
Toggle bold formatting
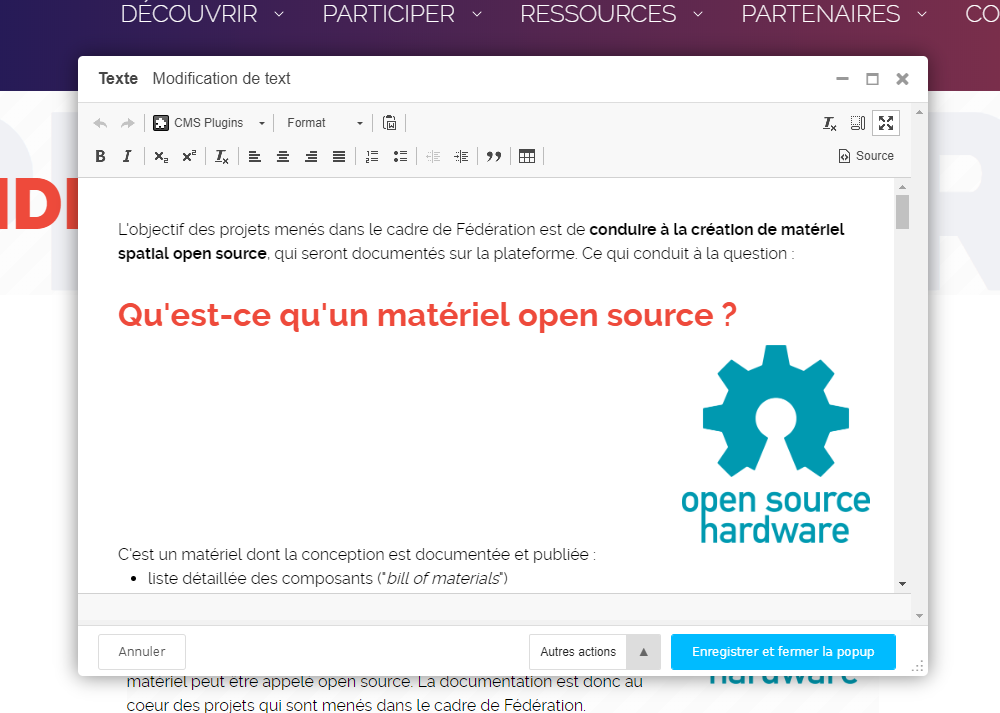coord(100,156)
